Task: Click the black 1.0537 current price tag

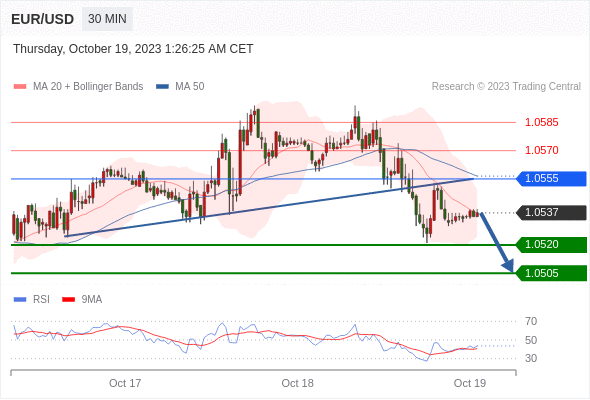Action: tap(551, 212)
